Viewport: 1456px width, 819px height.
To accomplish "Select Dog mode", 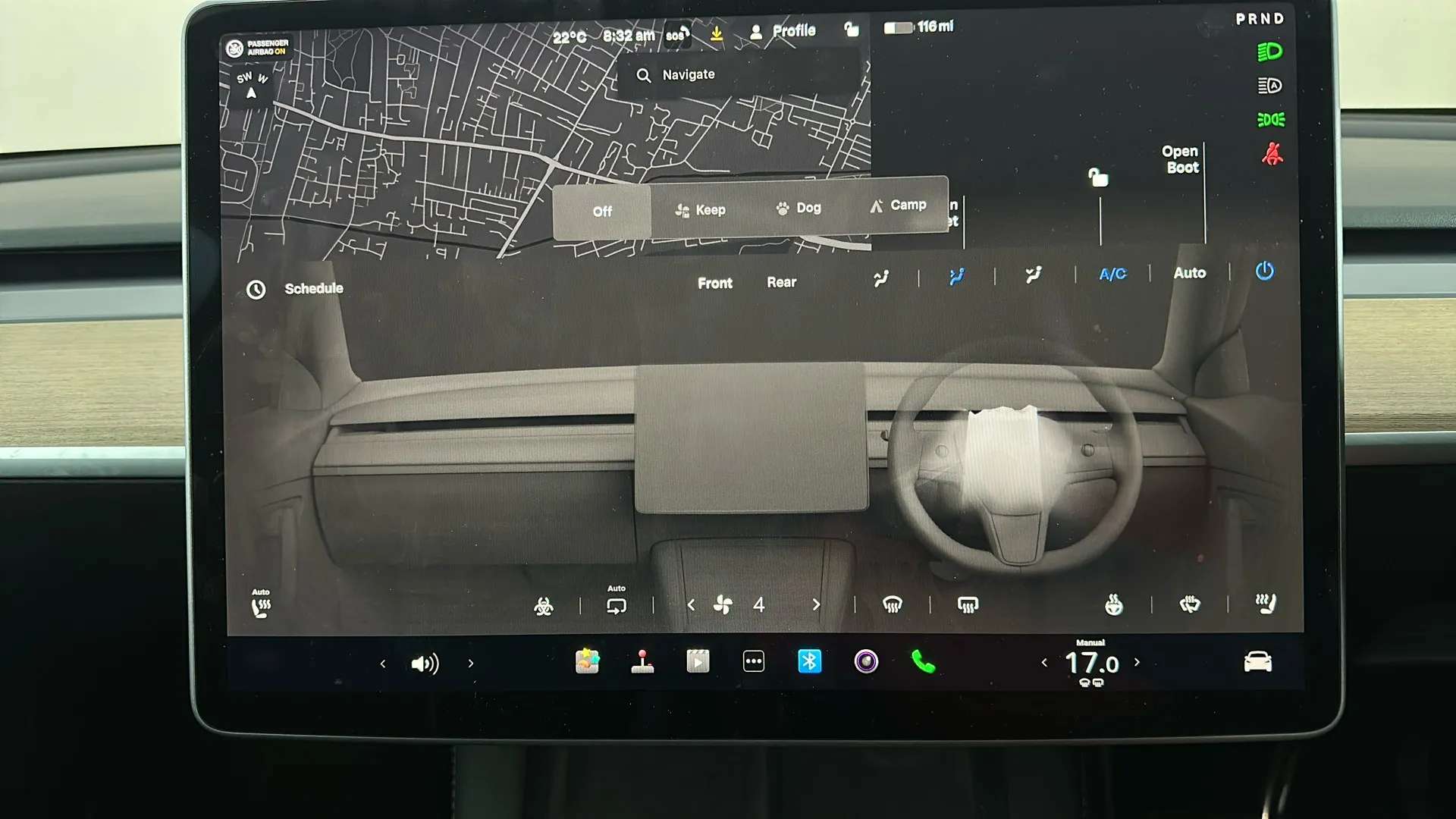I will pyautogui.click(x=799, y=208).
